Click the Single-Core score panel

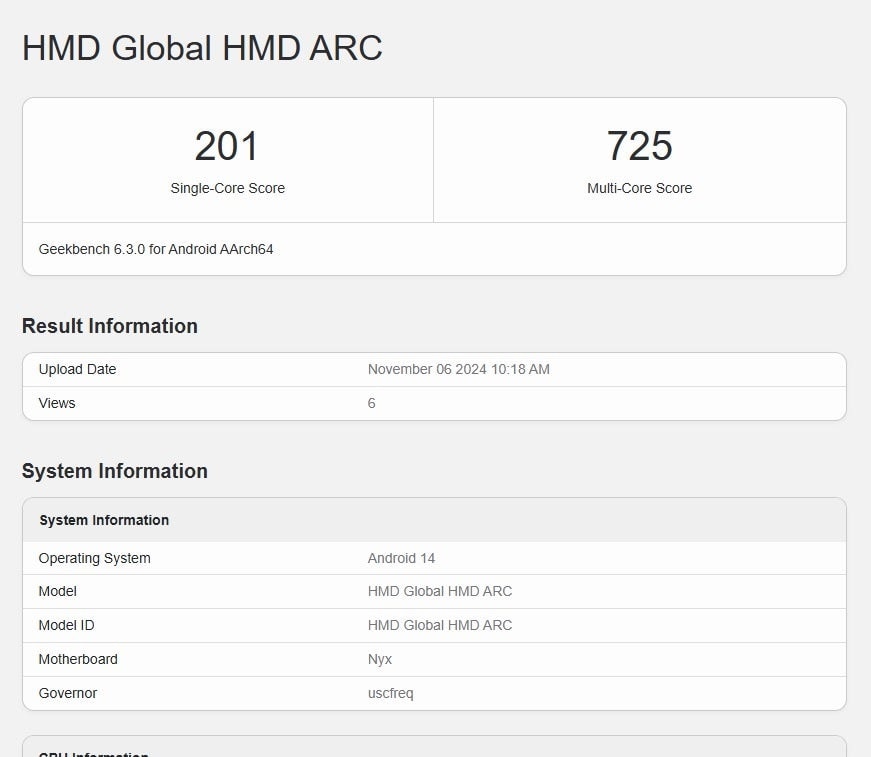pyautogui.click(x=227, y=160)
